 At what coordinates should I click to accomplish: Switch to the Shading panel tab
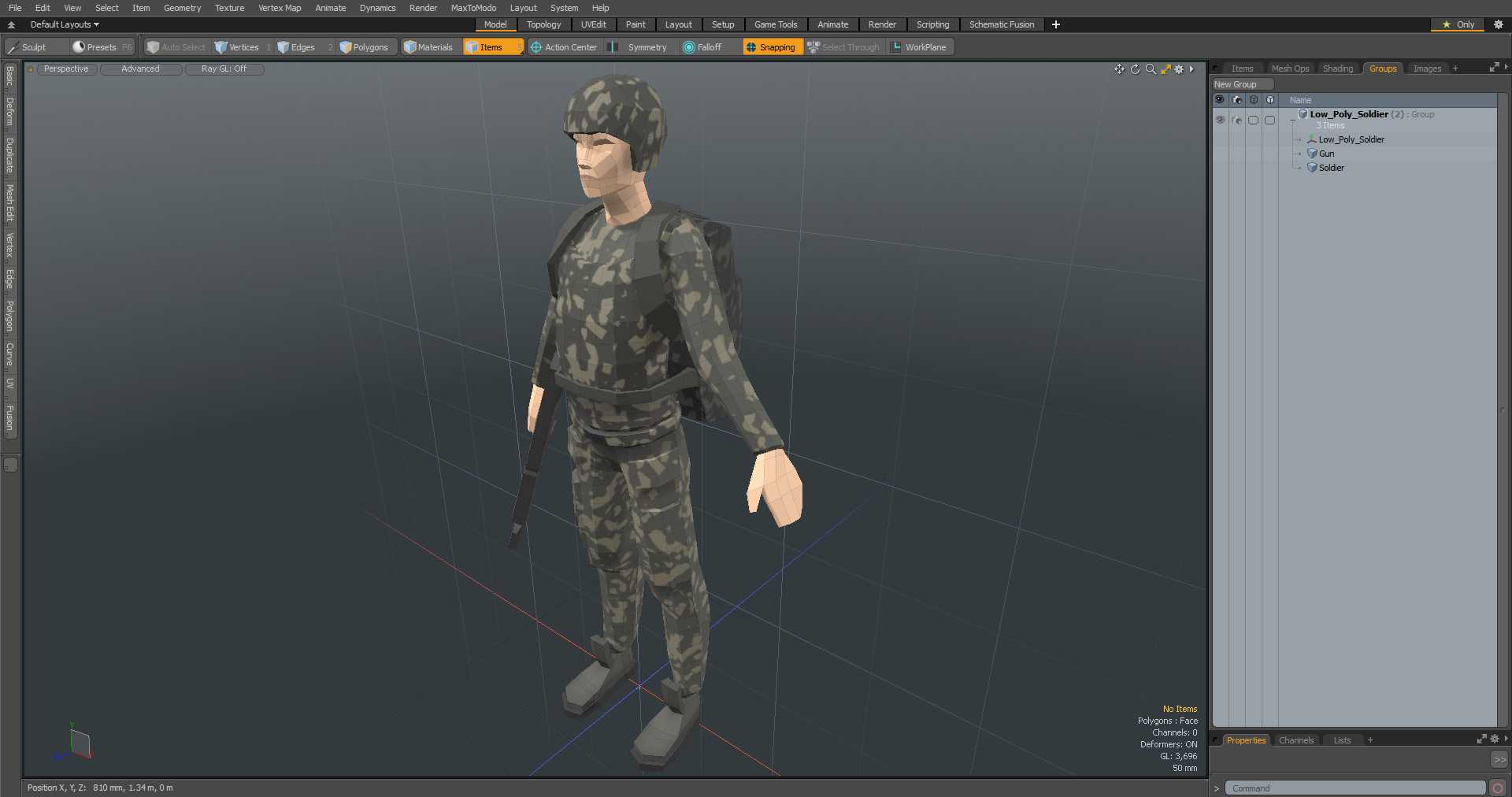click(1338, 69)
